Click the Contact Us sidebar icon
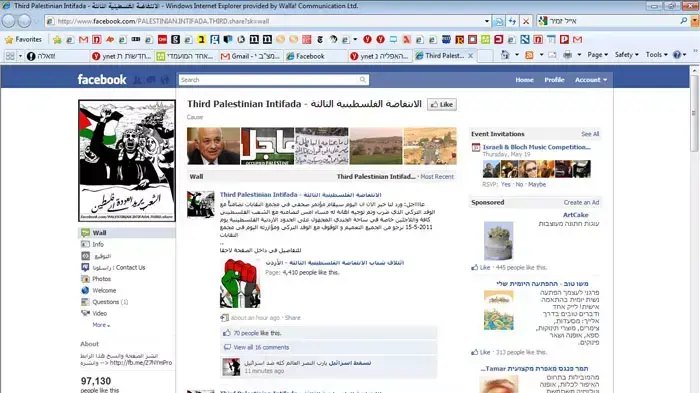Image resolution: width=700 pixels, height=393 pixels. (85, 267)
